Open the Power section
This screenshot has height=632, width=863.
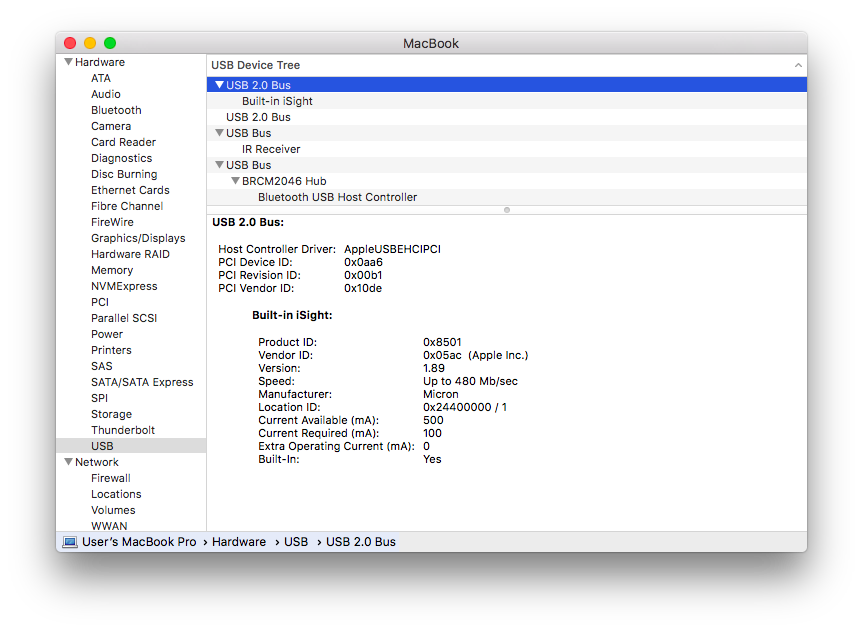point(107,334)
